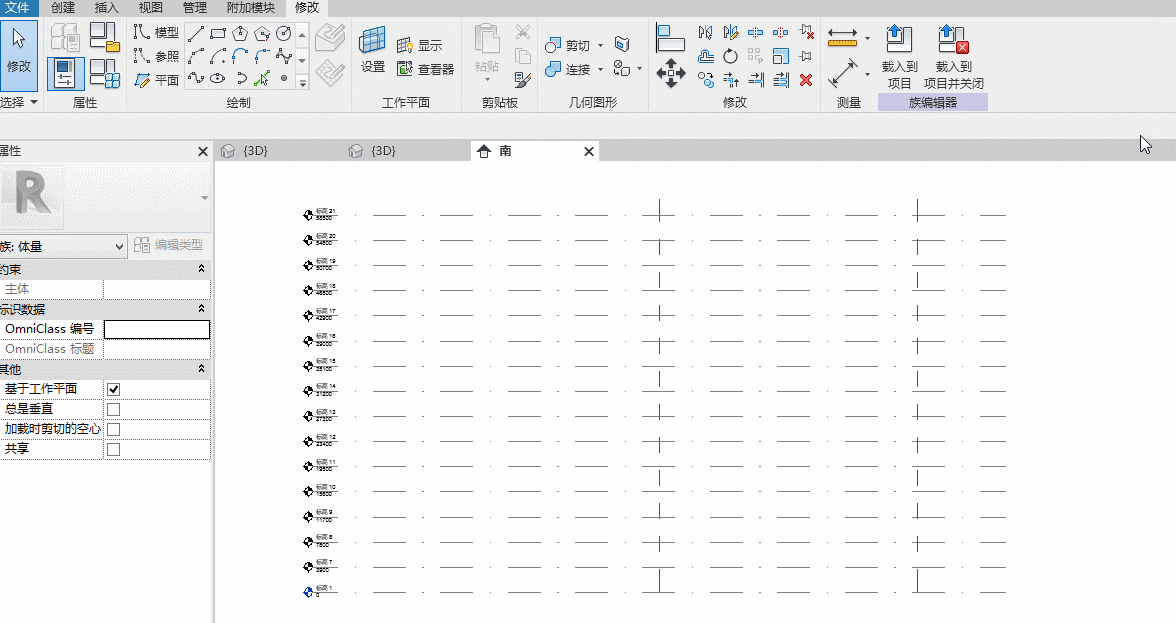Select the Spline draw tool
Image resolution: width=1176 pixels, height=623 pixels.
(196, 78)
